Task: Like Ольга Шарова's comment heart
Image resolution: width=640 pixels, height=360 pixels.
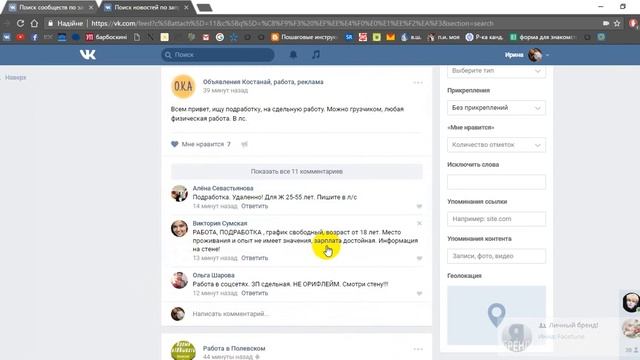Action: (419, 293)
